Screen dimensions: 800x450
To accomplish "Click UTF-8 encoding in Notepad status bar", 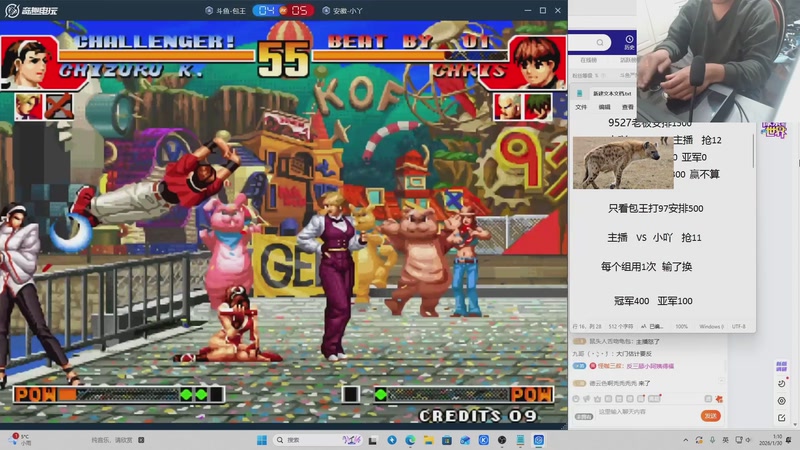I will coord(738,327).
